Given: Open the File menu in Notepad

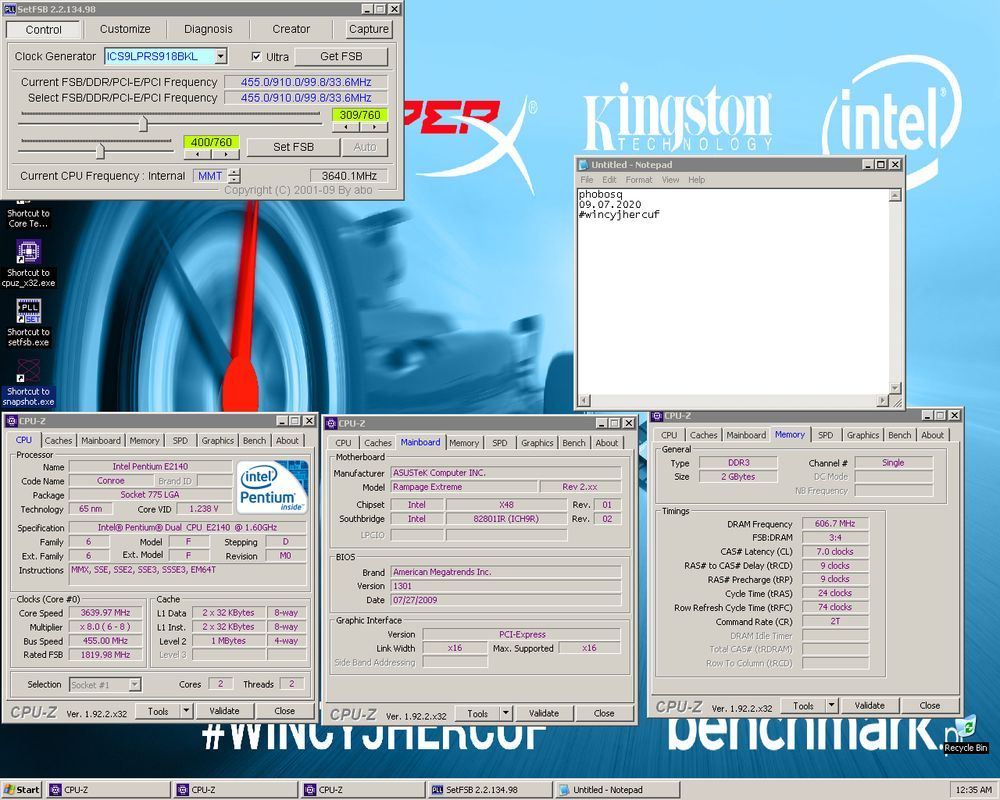Looking at the screenshot, I should pyautogui.click(x=587, y=180).
